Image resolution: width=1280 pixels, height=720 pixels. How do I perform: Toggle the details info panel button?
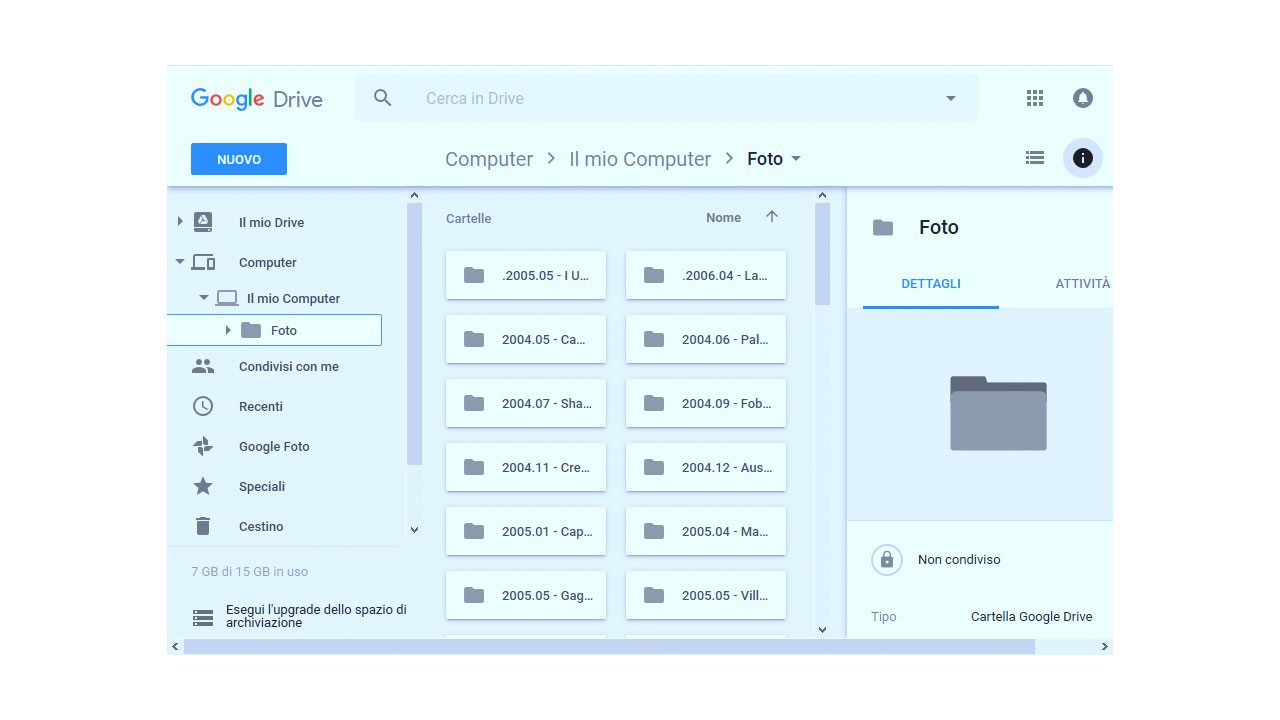(x=1083, y=158)
